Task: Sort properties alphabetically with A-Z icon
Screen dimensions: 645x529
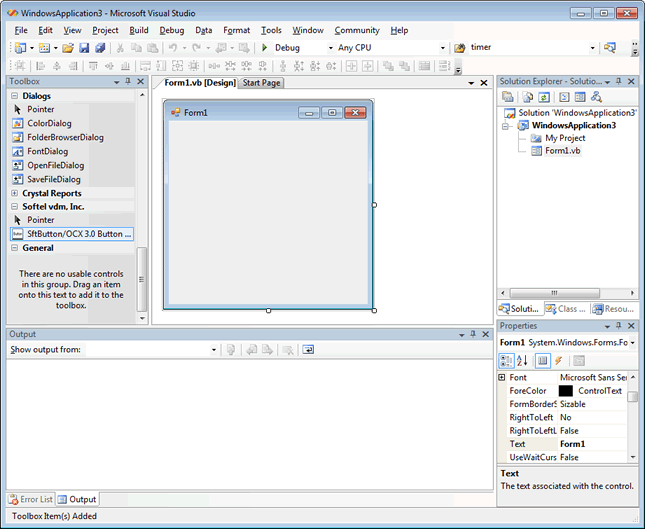Action: (x=522, y=360)
